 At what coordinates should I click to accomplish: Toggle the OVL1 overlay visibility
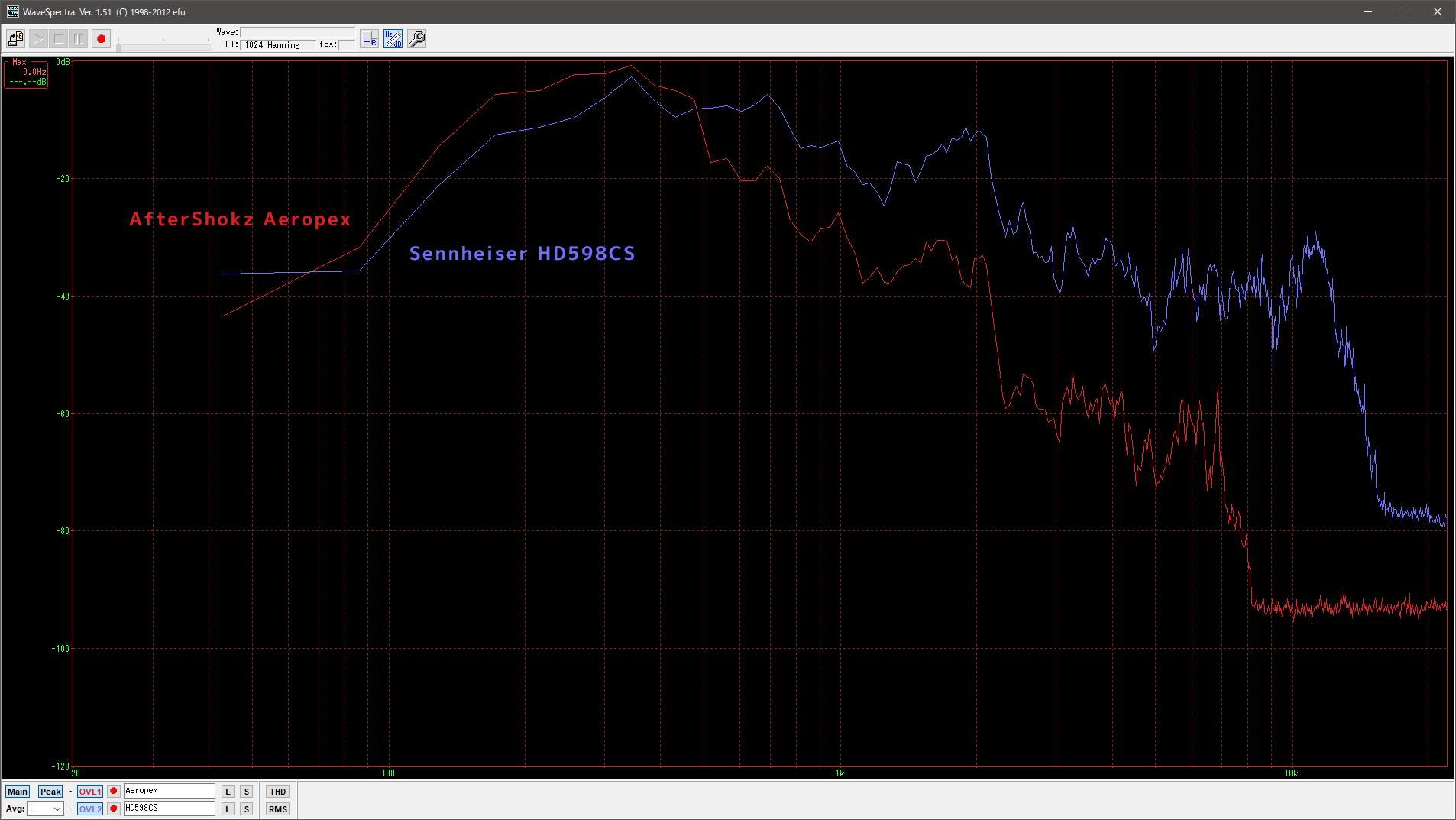tap(89, 792)
